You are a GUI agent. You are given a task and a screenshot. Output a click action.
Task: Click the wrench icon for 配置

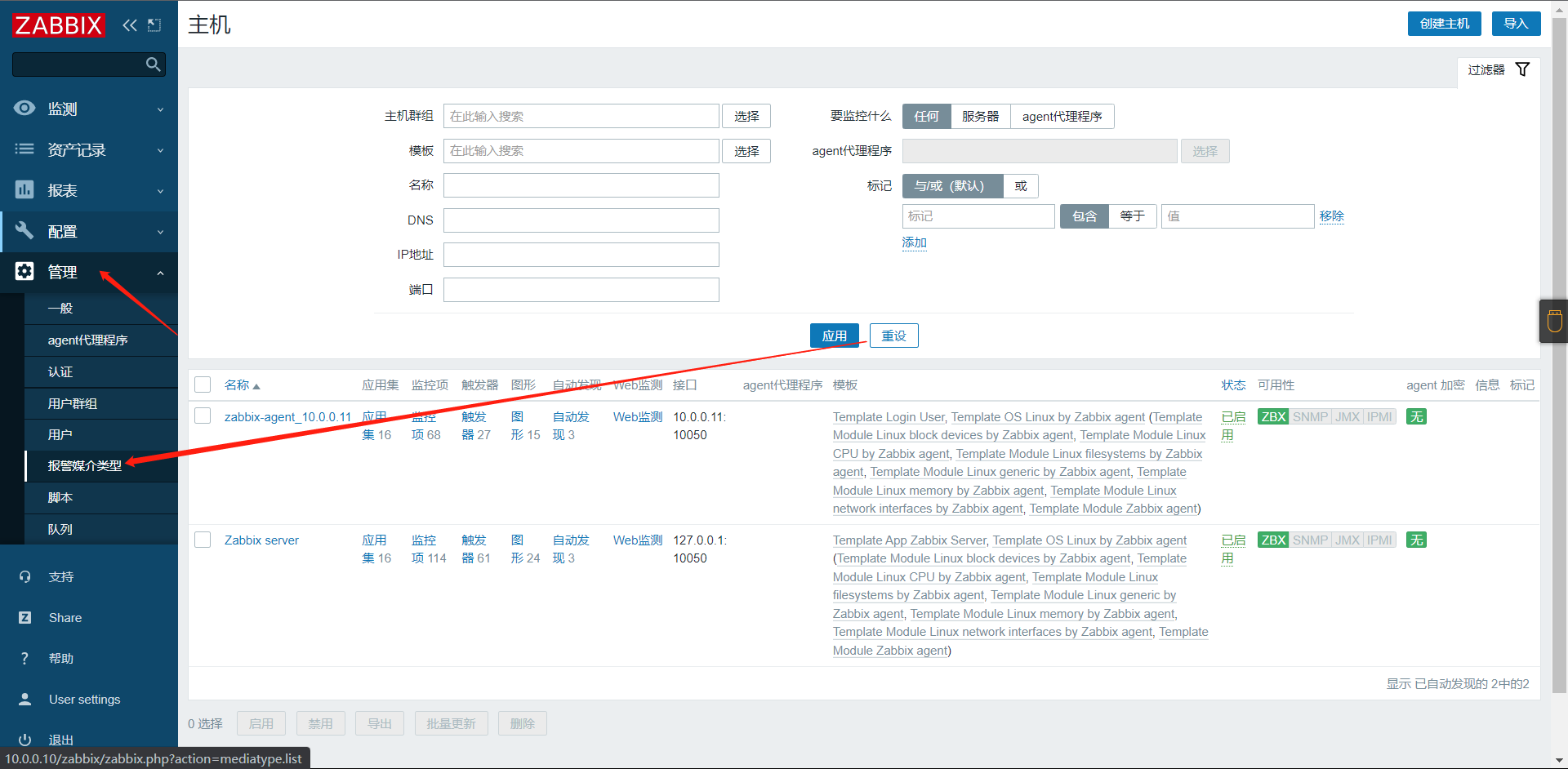pyautogui.click(x=24, y=230)
